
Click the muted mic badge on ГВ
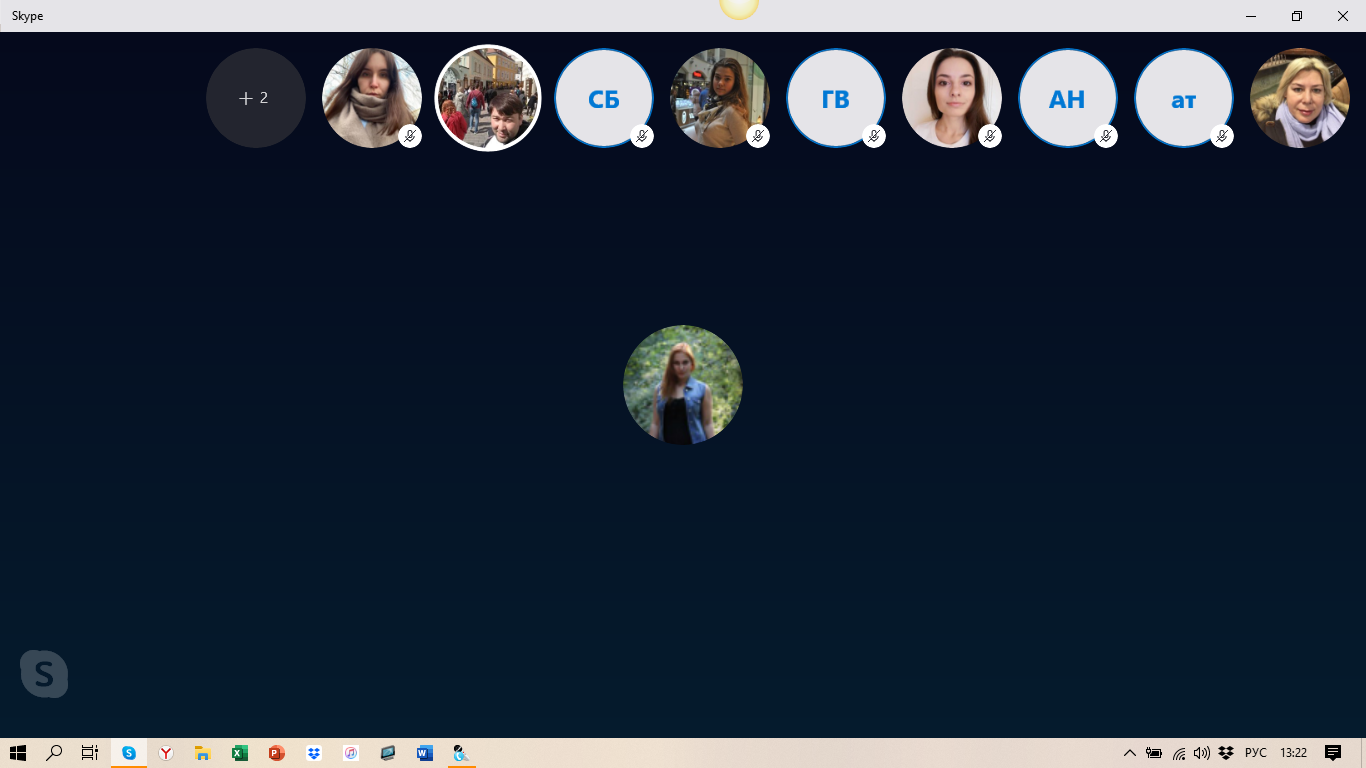click(x=874, y=136)
